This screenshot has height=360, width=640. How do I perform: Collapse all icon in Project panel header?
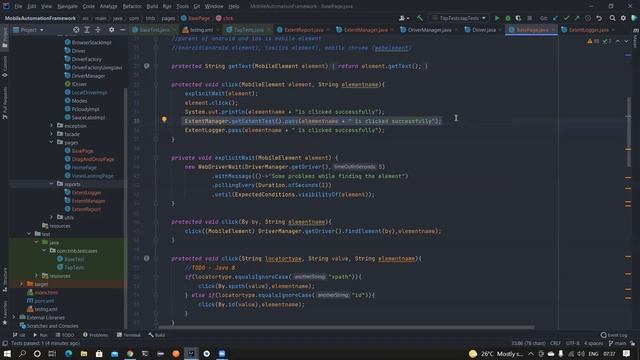point(98,30)
